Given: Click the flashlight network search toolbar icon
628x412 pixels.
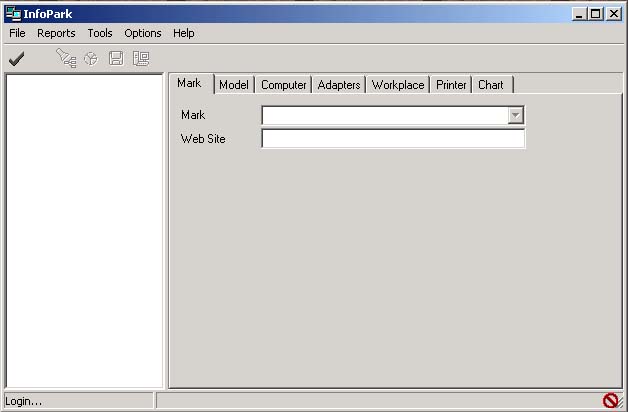Looking at the screenshot, I should 66,58.
